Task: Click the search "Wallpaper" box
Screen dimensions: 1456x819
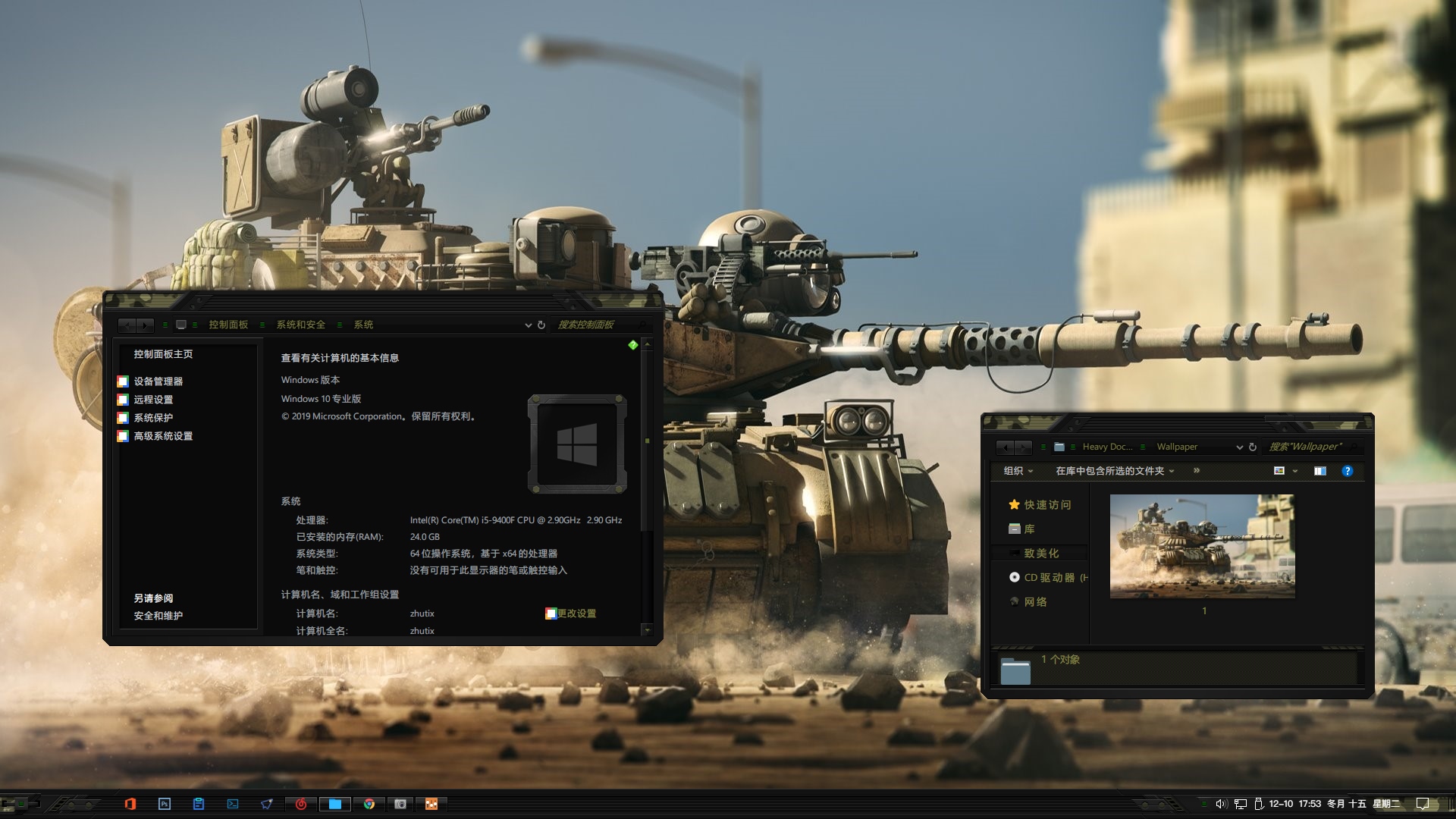Action: 1311,447
